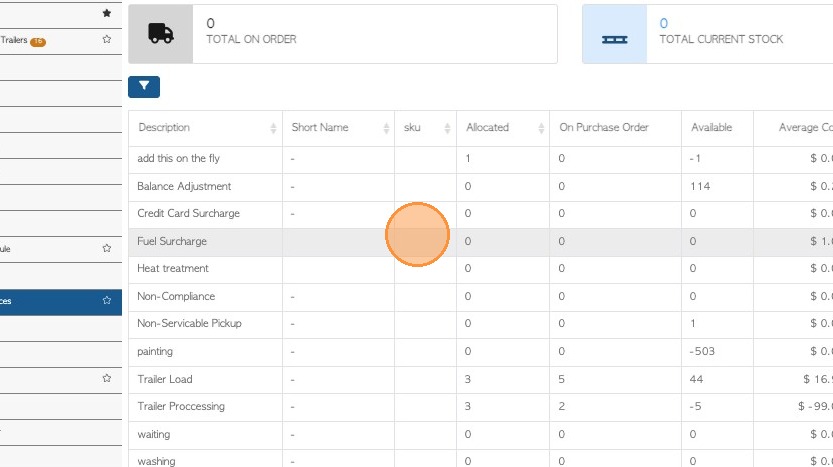Toggle favorite star on the highlighted blue sidebar item

pos(107,300)
